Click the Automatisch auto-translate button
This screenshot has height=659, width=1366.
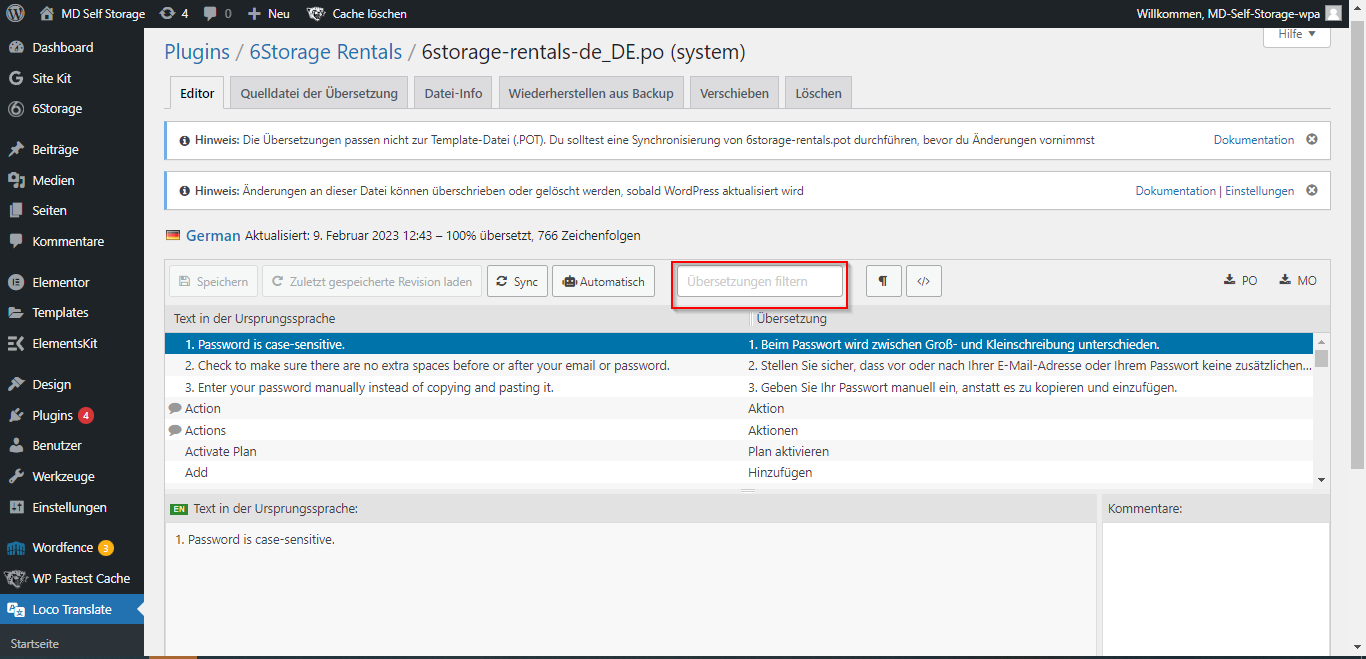[x=603, y=281]
